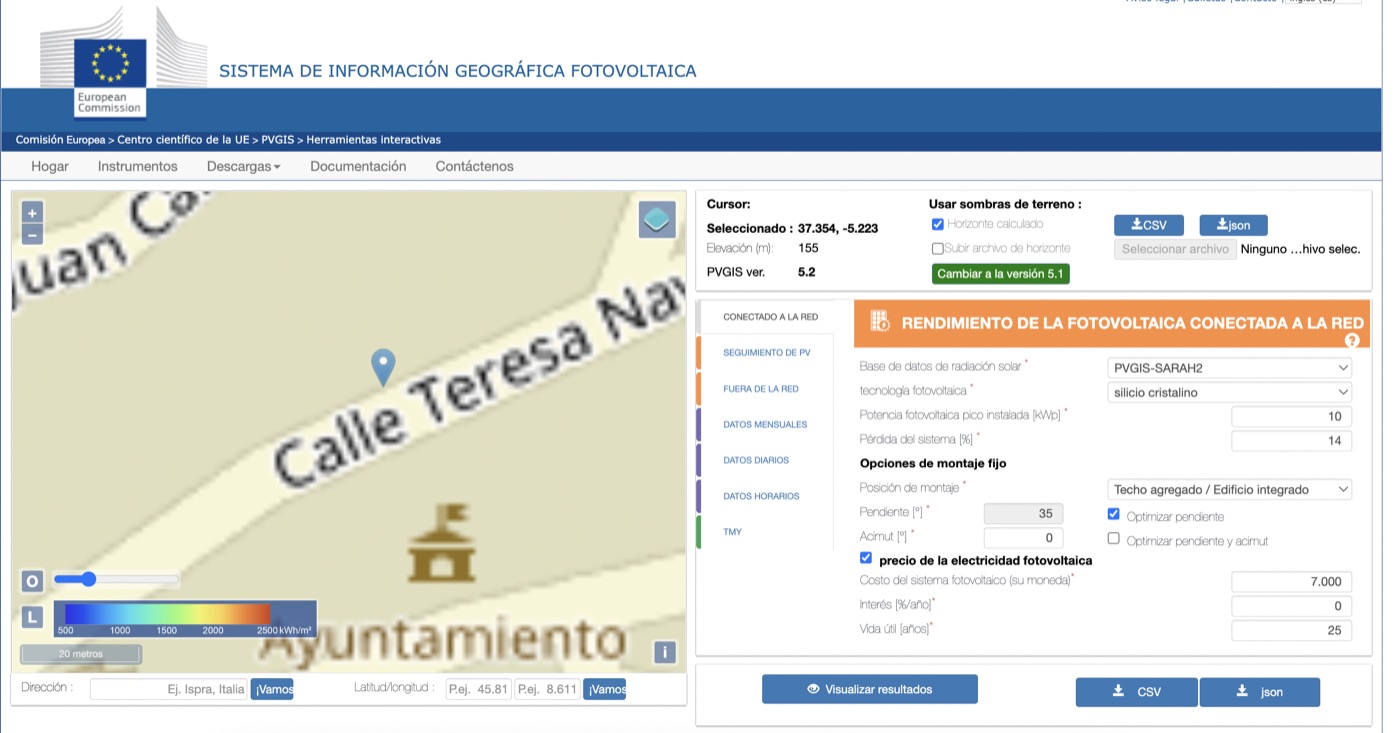The image size is (1400, 733).
Task: Click the map opacity slider handle
Action: pyautogui.click(x=88, y=579)
